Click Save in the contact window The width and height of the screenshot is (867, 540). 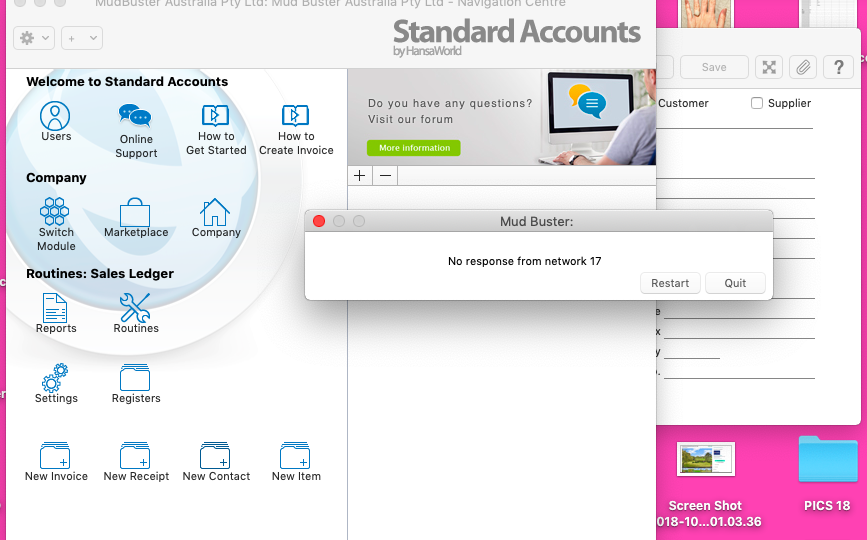click(714, 67)
